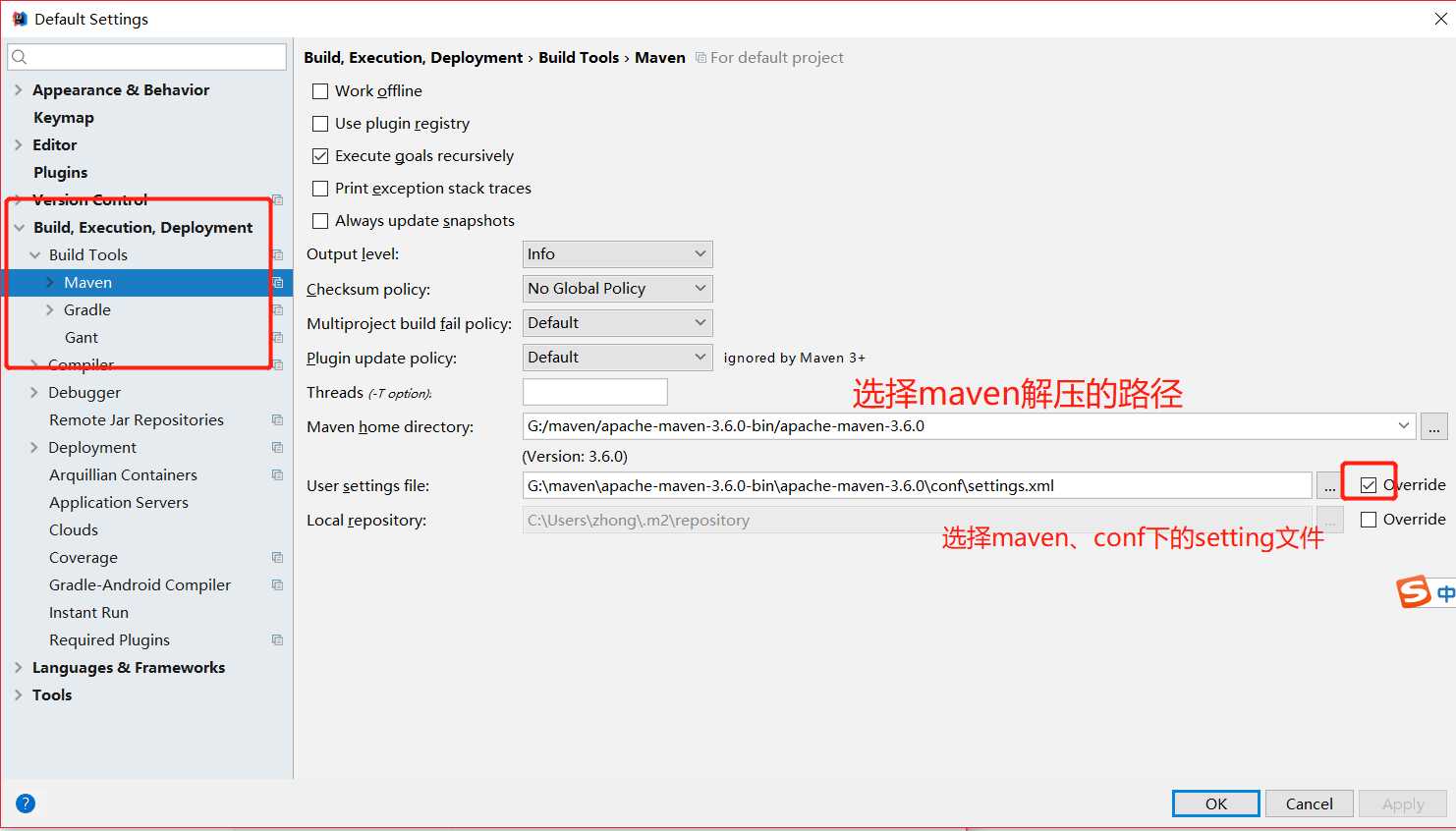Expand Appearance & Behavior section
Screen dimensions: 1456x831
19,89
